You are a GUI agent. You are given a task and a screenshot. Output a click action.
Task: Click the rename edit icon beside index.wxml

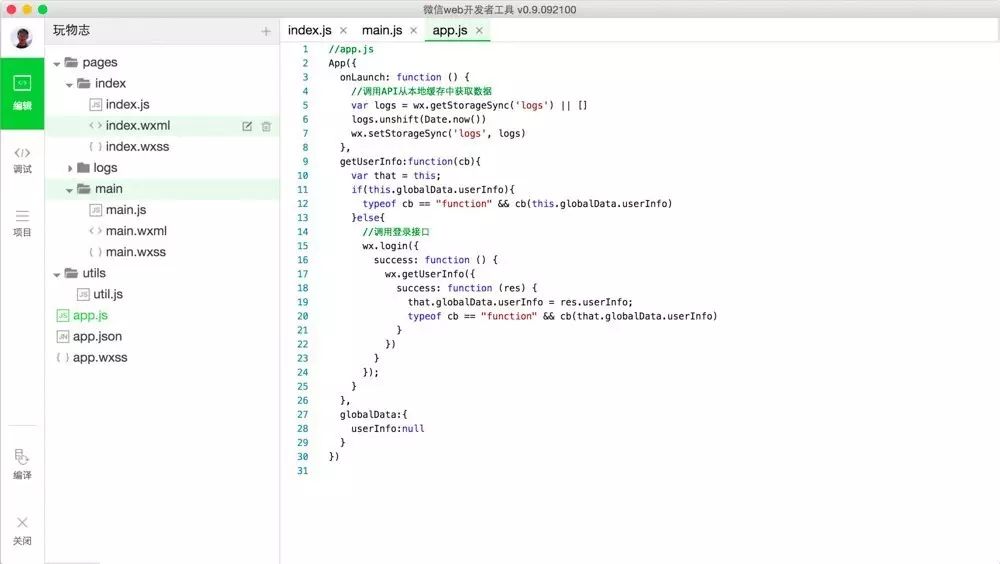pos(247,126)
